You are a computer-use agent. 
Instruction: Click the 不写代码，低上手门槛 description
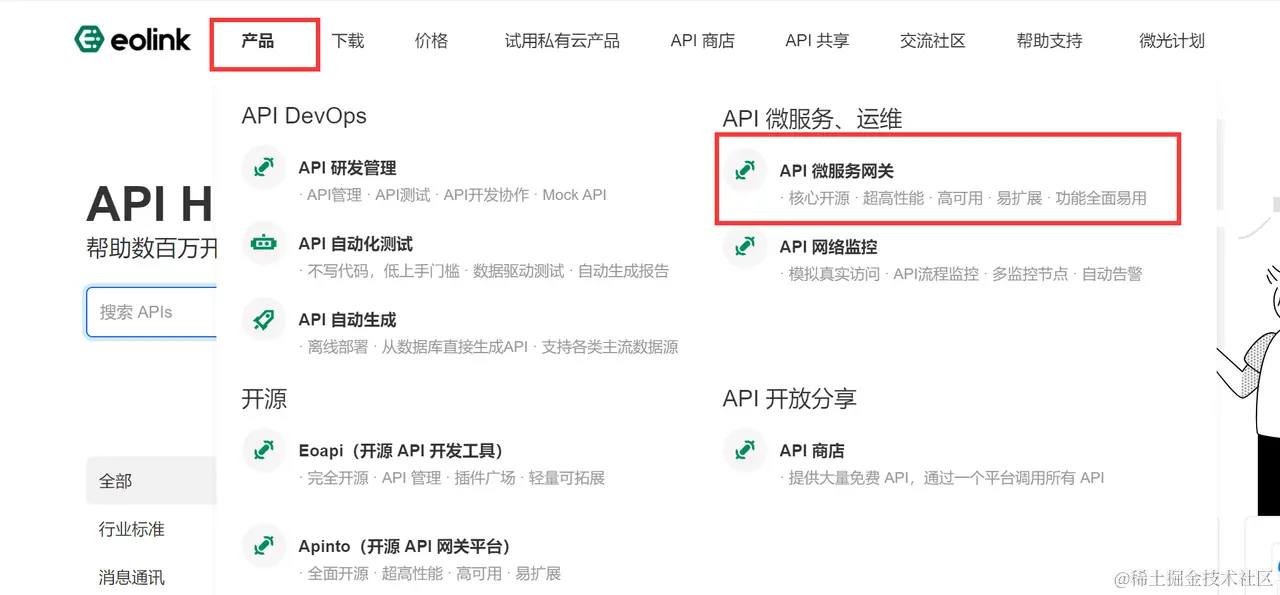(x=484, y=271)
